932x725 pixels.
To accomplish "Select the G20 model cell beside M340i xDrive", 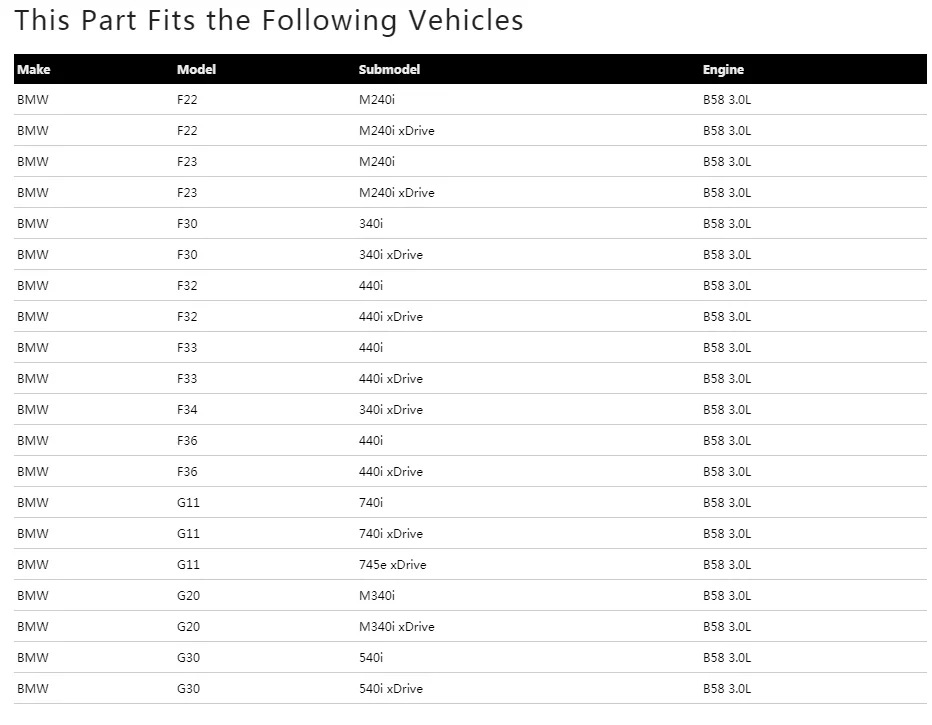I will [x=188, y=627].
